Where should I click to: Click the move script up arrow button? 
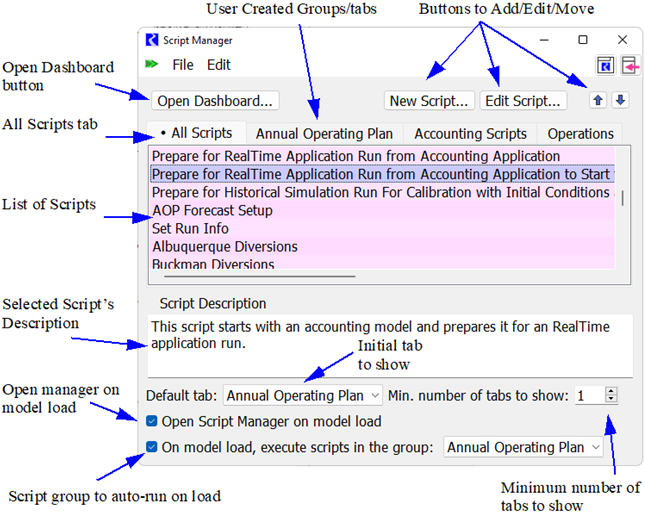(599, 100)
